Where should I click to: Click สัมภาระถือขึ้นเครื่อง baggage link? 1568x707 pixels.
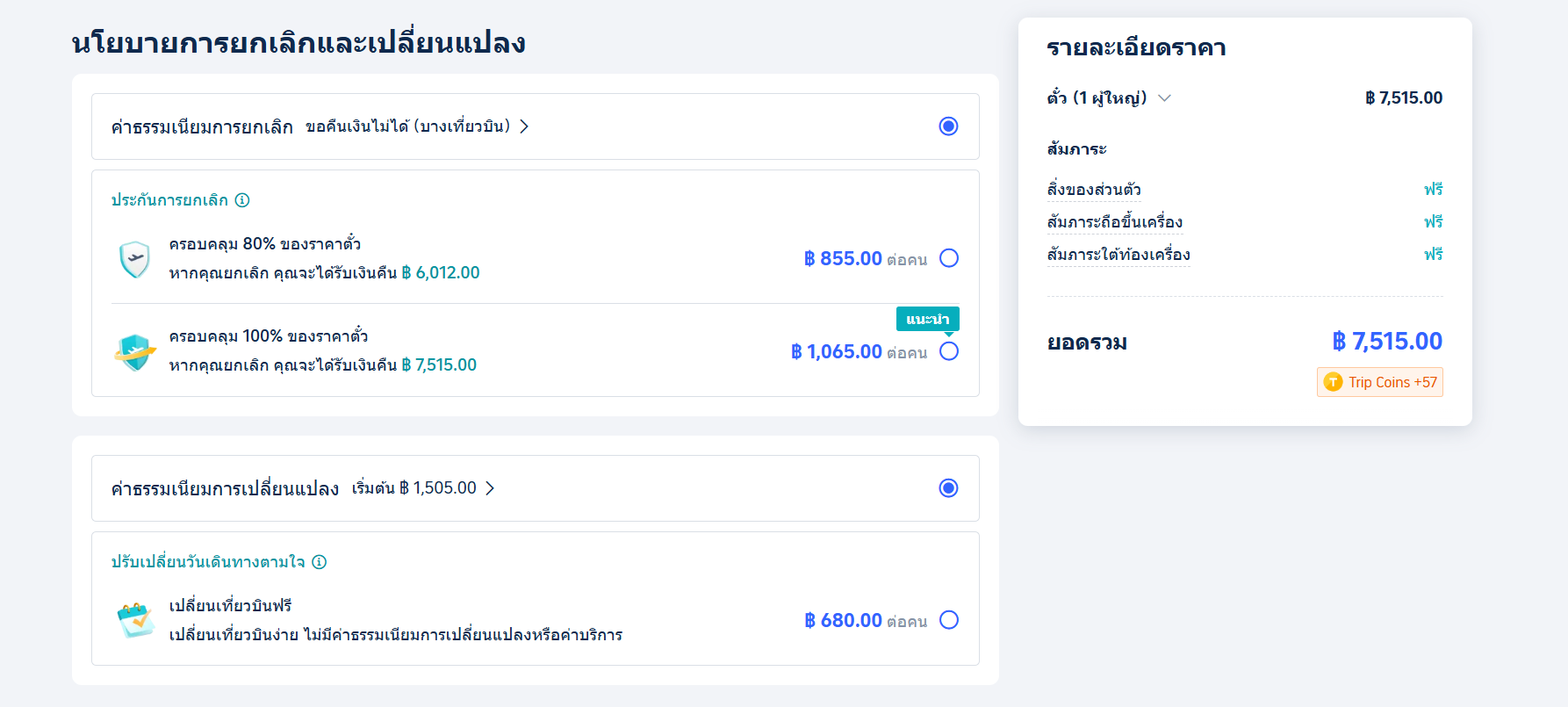(1115, 222)
